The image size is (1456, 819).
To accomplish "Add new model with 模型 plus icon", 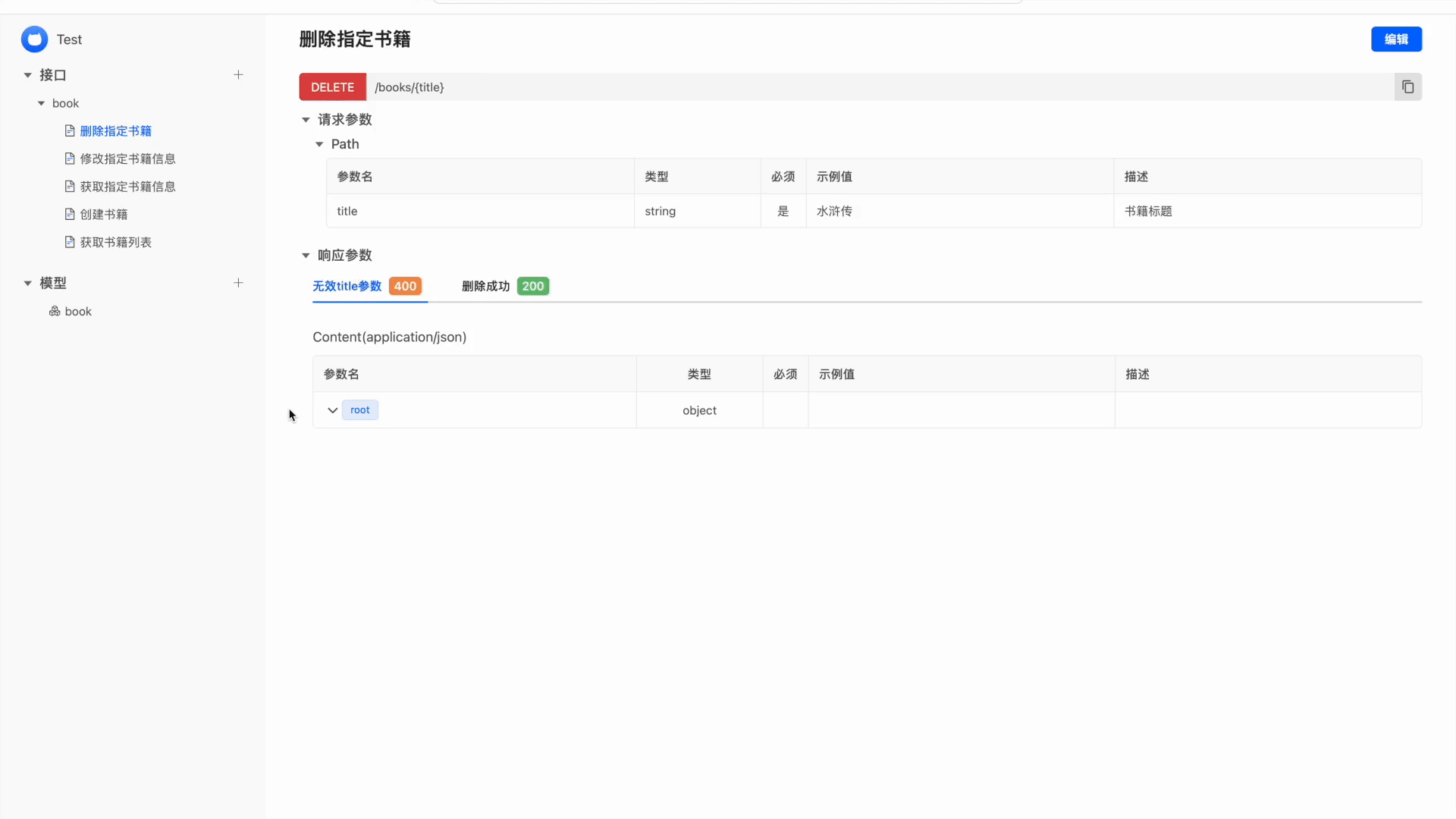I will (x=238, y=283).
